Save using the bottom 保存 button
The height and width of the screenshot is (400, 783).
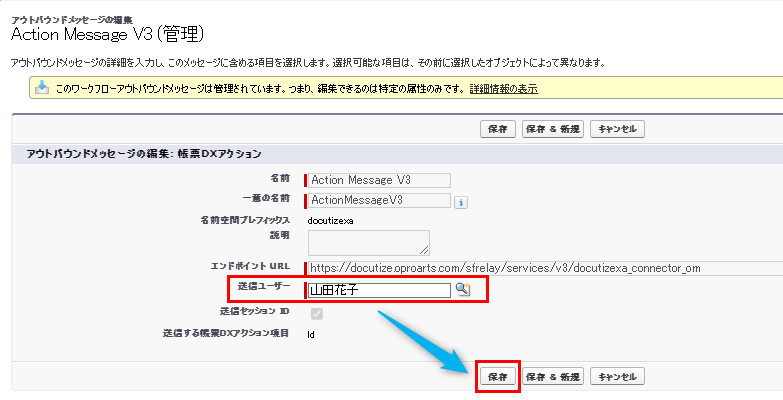click(x=497, y=376)
